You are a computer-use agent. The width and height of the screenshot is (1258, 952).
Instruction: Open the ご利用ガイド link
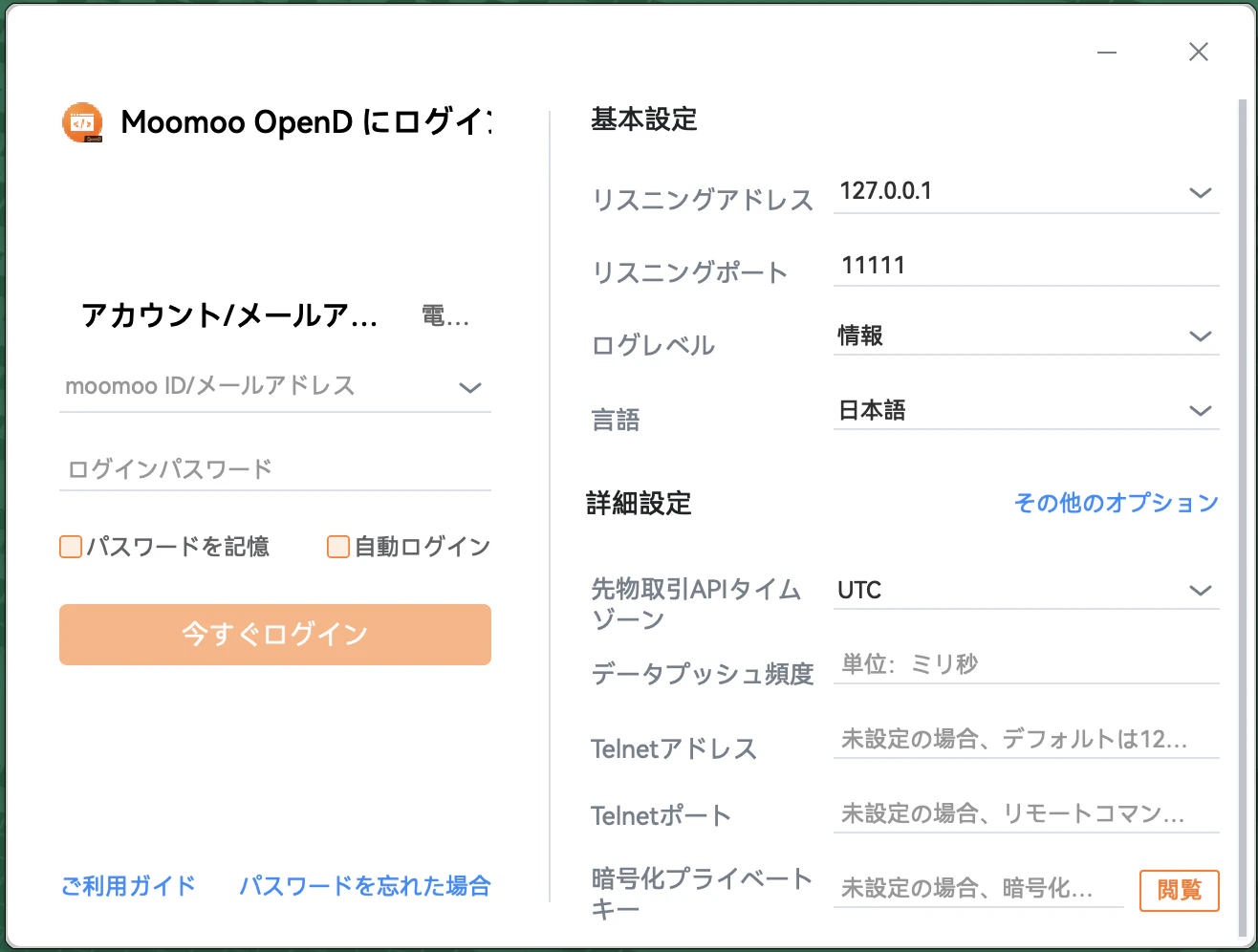pos(128,886)
